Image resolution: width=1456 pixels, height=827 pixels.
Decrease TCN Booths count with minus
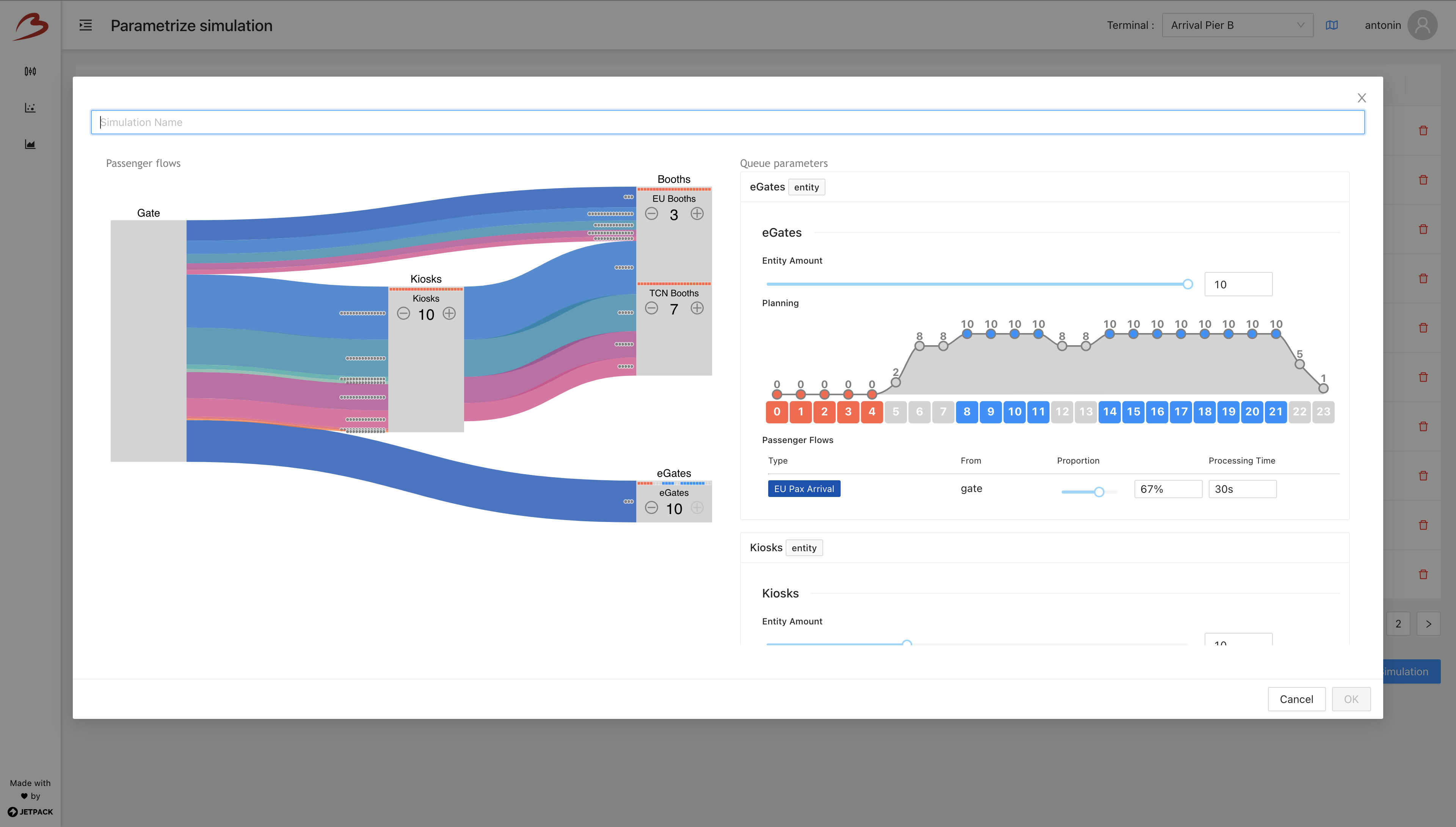652,308
